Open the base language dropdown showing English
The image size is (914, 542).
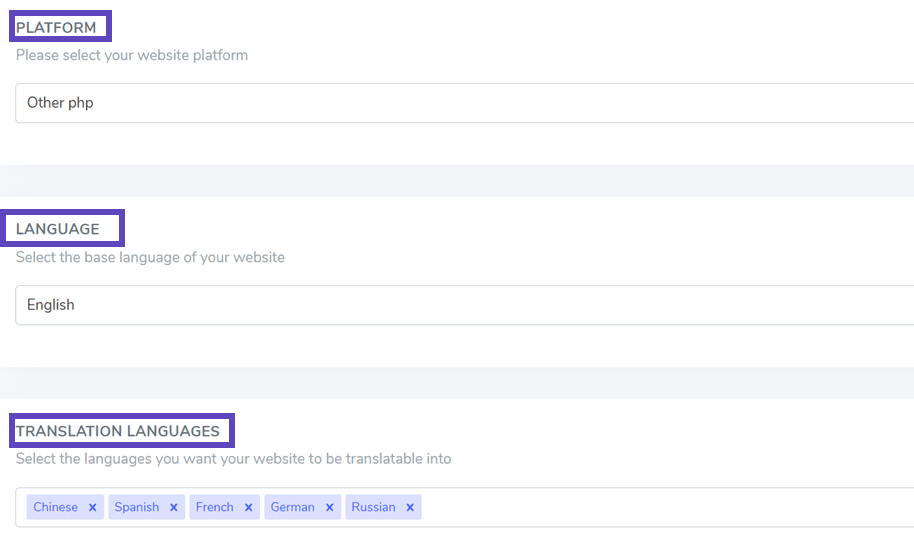(465, 305)
